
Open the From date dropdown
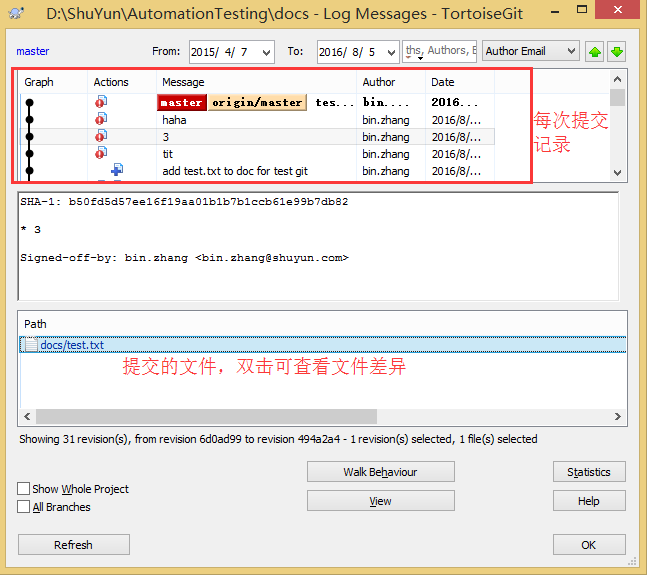point(267,52)
